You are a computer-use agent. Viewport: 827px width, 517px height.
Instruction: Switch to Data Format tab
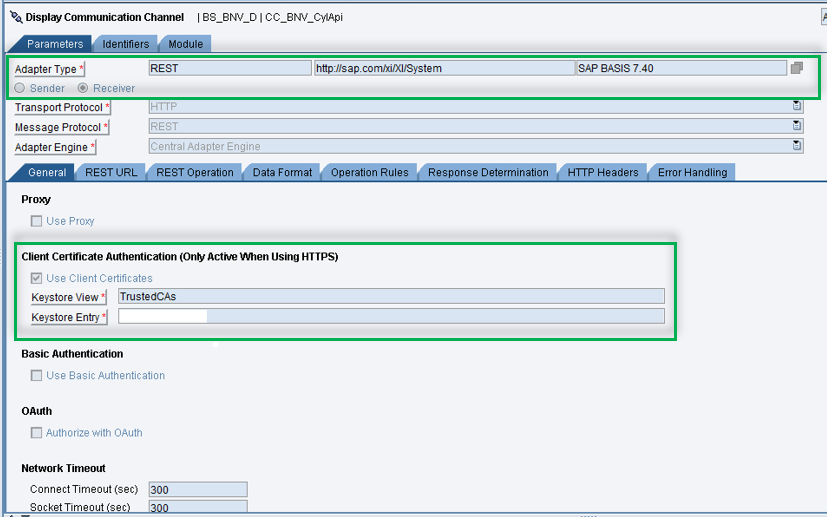click(x=282, y=173)
